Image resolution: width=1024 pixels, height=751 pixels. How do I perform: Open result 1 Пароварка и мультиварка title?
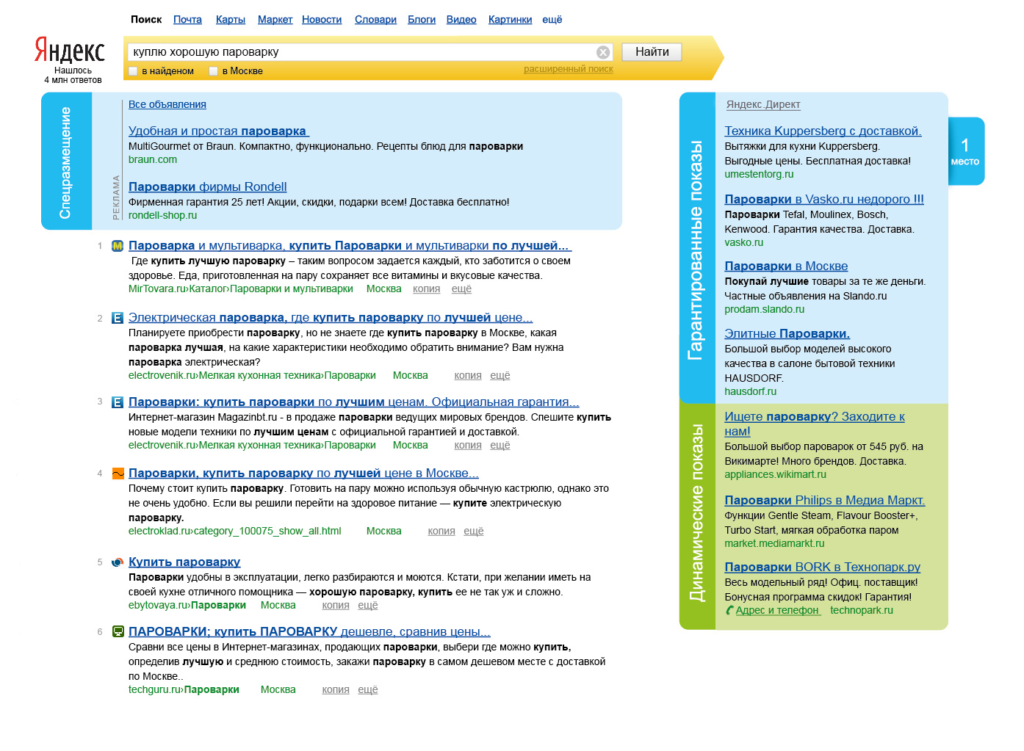point(349,246)
